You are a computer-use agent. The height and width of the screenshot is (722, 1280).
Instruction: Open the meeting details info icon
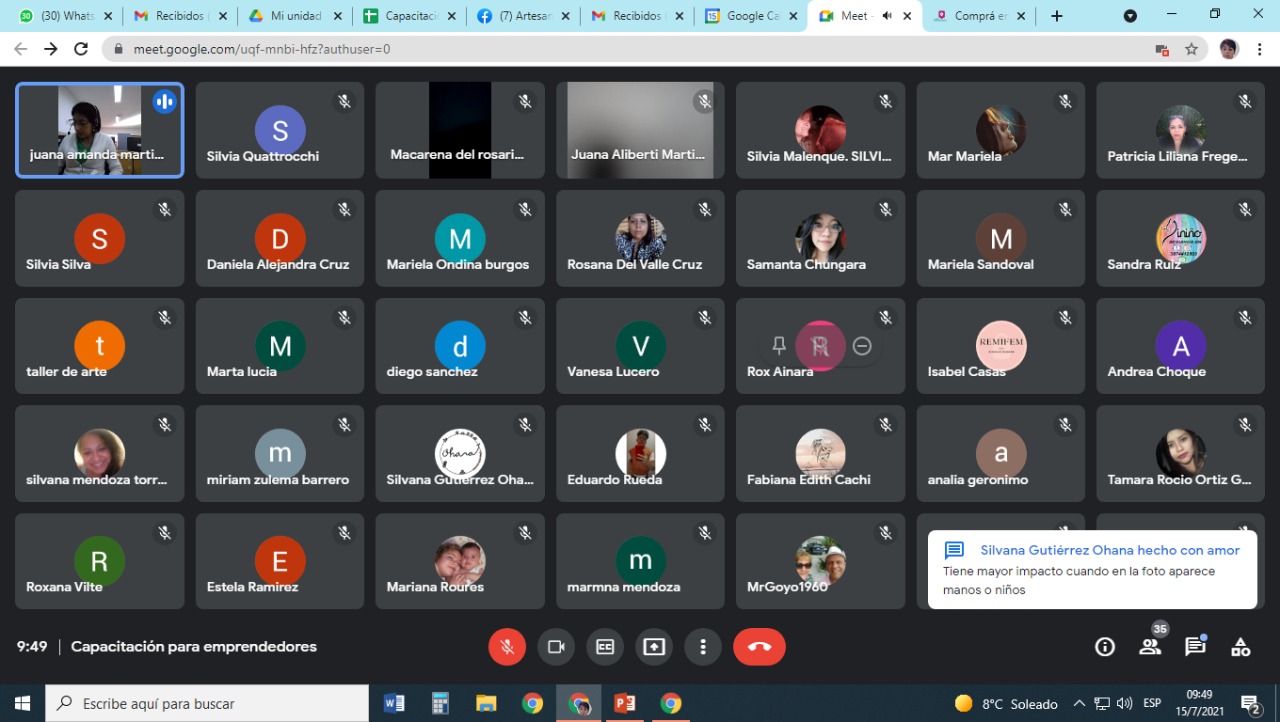[1105, 647]
